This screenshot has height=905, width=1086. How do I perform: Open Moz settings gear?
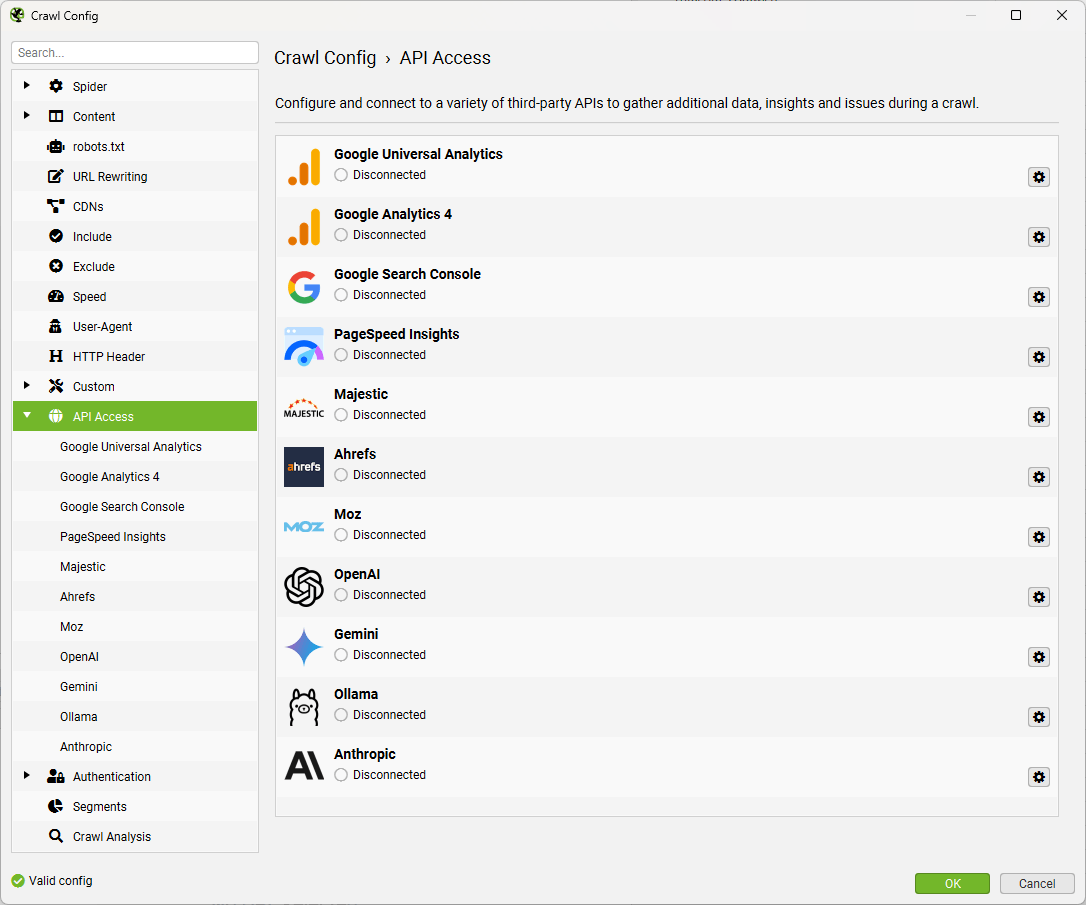[1038, 537]
